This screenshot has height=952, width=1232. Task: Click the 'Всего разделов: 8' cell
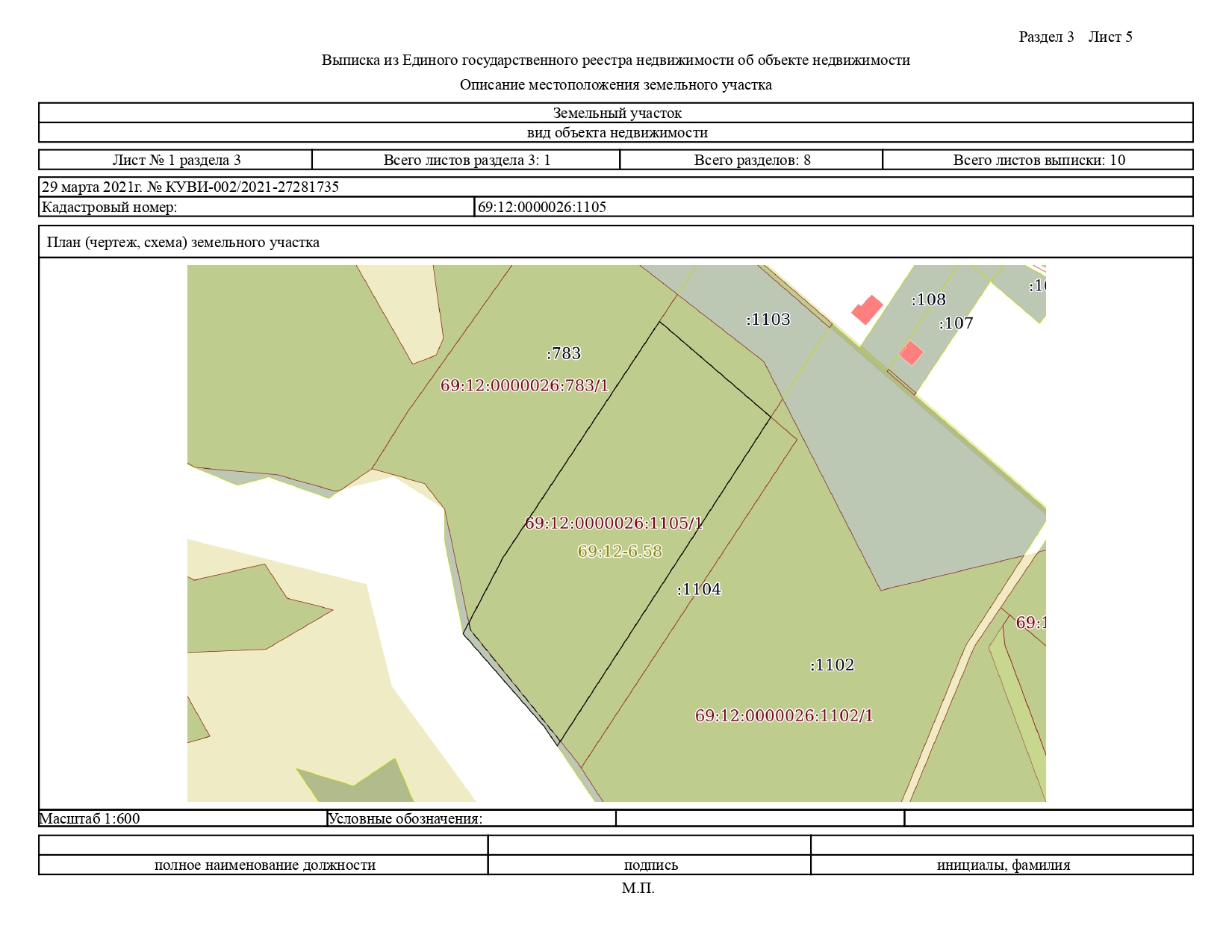(x=752, y=160)
